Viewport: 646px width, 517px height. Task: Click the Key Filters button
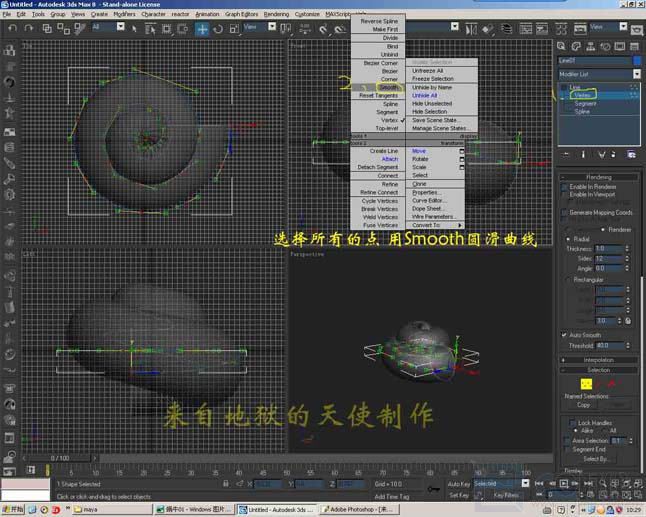click(x=506, y=495)
